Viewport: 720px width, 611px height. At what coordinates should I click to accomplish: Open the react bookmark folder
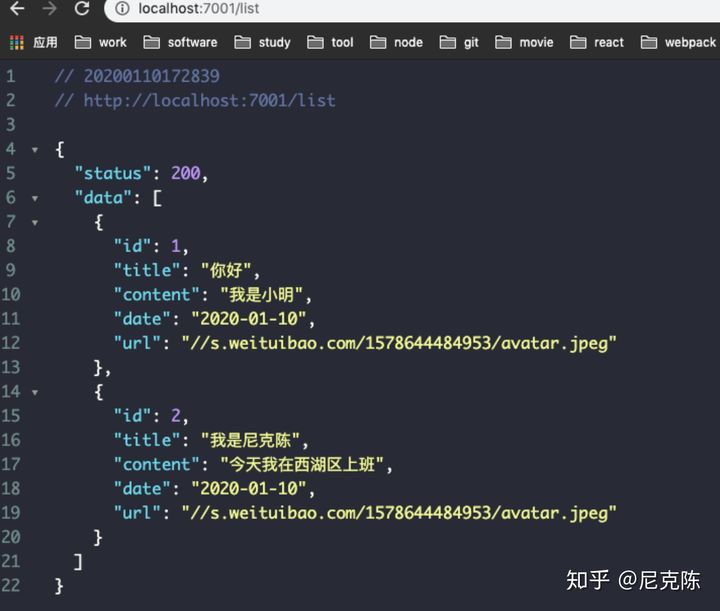596,43
